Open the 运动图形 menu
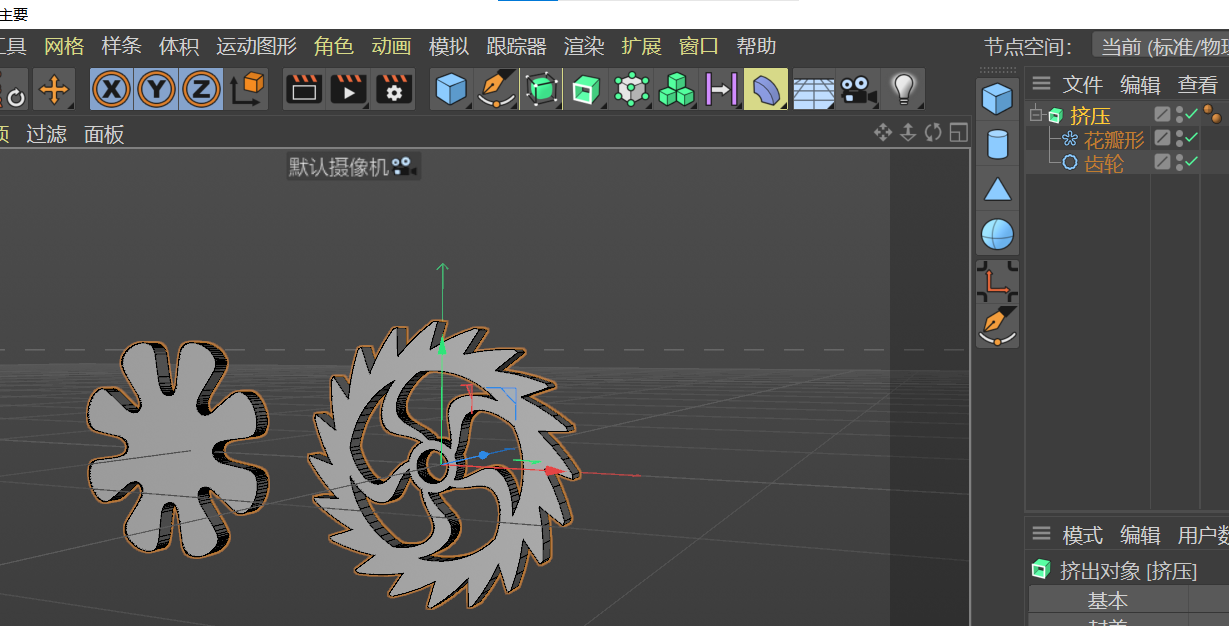Screen dimensions: 1229x626 256,46
